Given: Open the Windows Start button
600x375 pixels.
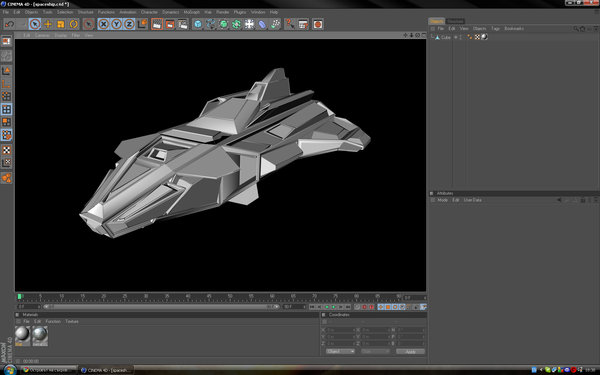Looking at the screenshot, I should click(9, 370).
